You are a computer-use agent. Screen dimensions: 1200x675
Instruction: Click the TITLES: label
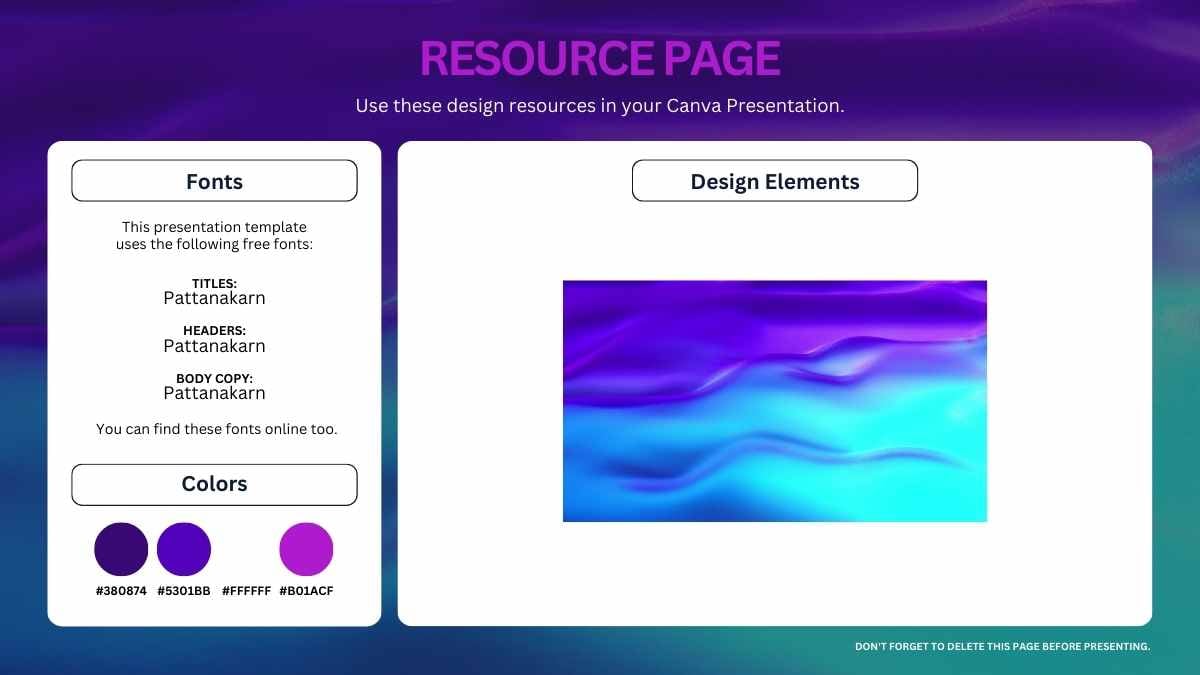coord(214,284)
